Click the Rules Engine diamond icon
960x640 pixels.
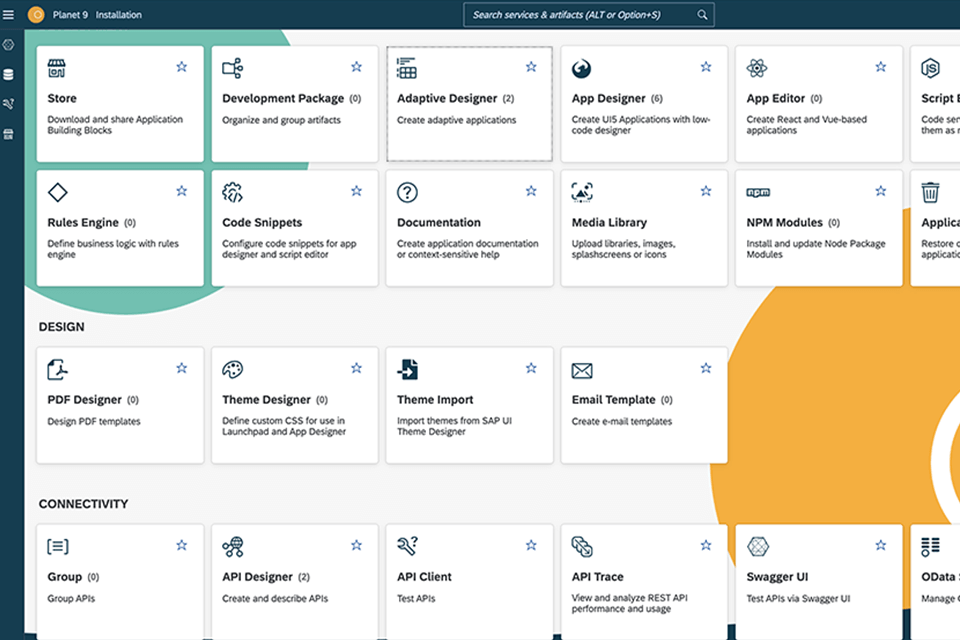pyautogui.click(x=58, y=192)
